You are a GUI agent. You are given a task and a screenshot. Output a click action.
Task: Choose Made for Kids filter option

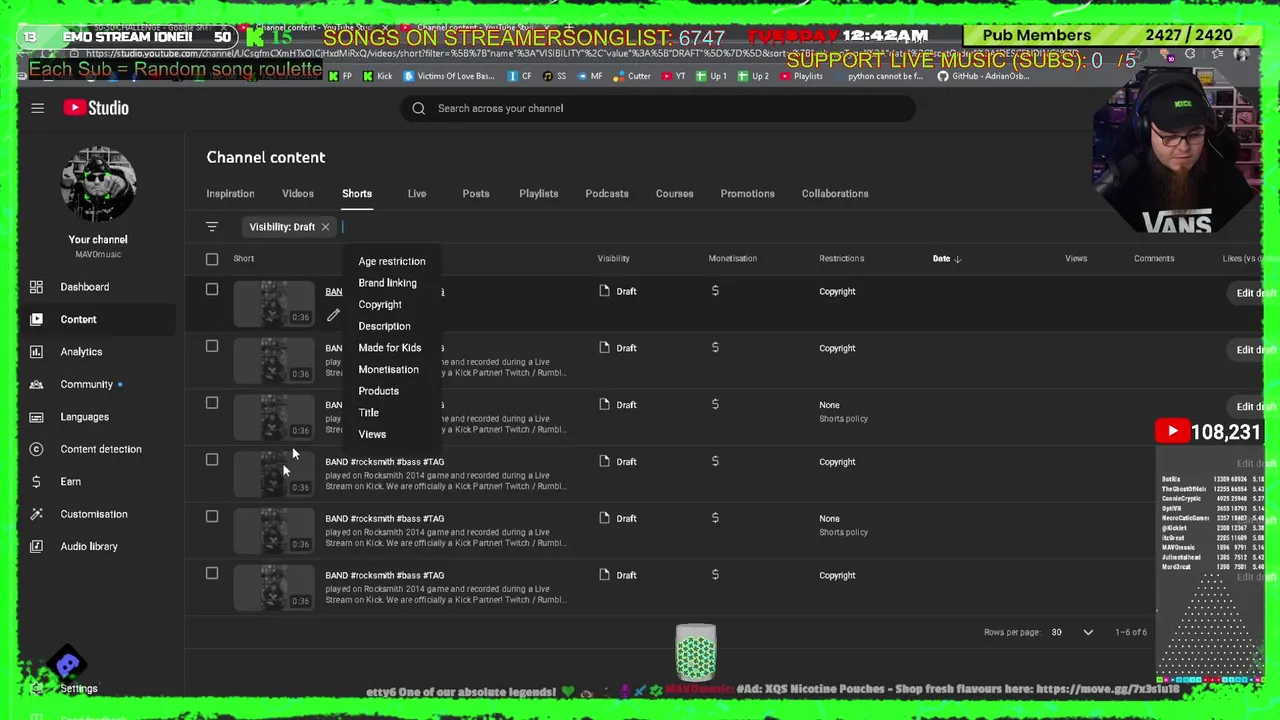[390, 348]
